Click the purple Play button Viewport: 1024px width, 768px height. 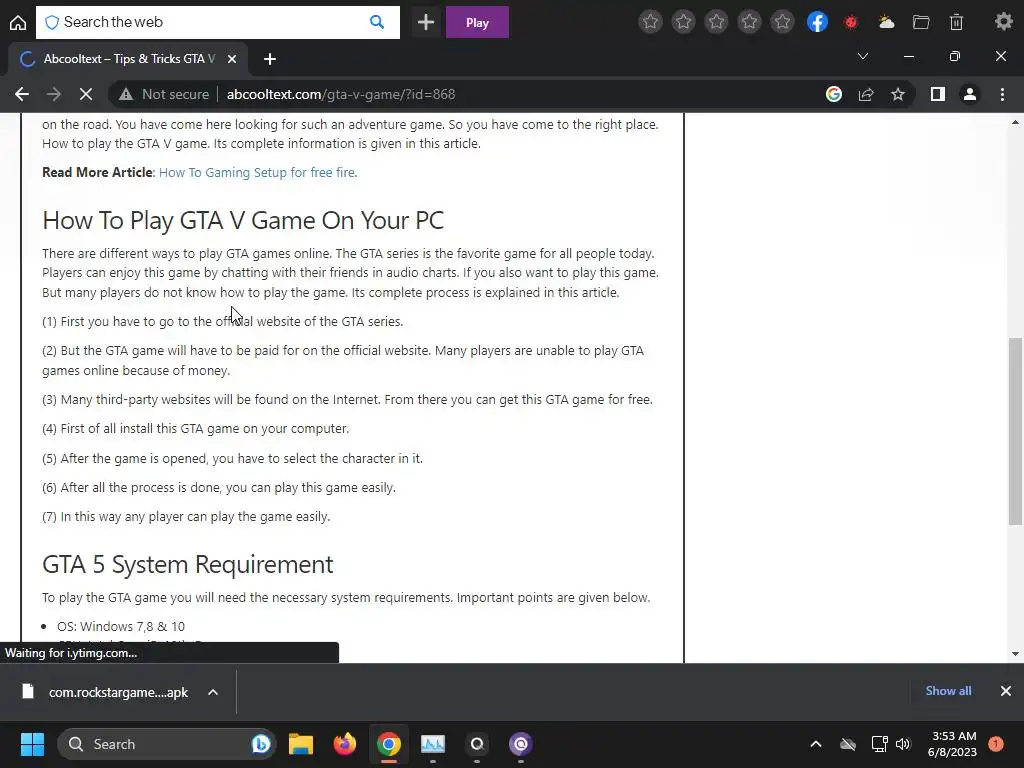[x=477, y=22]
